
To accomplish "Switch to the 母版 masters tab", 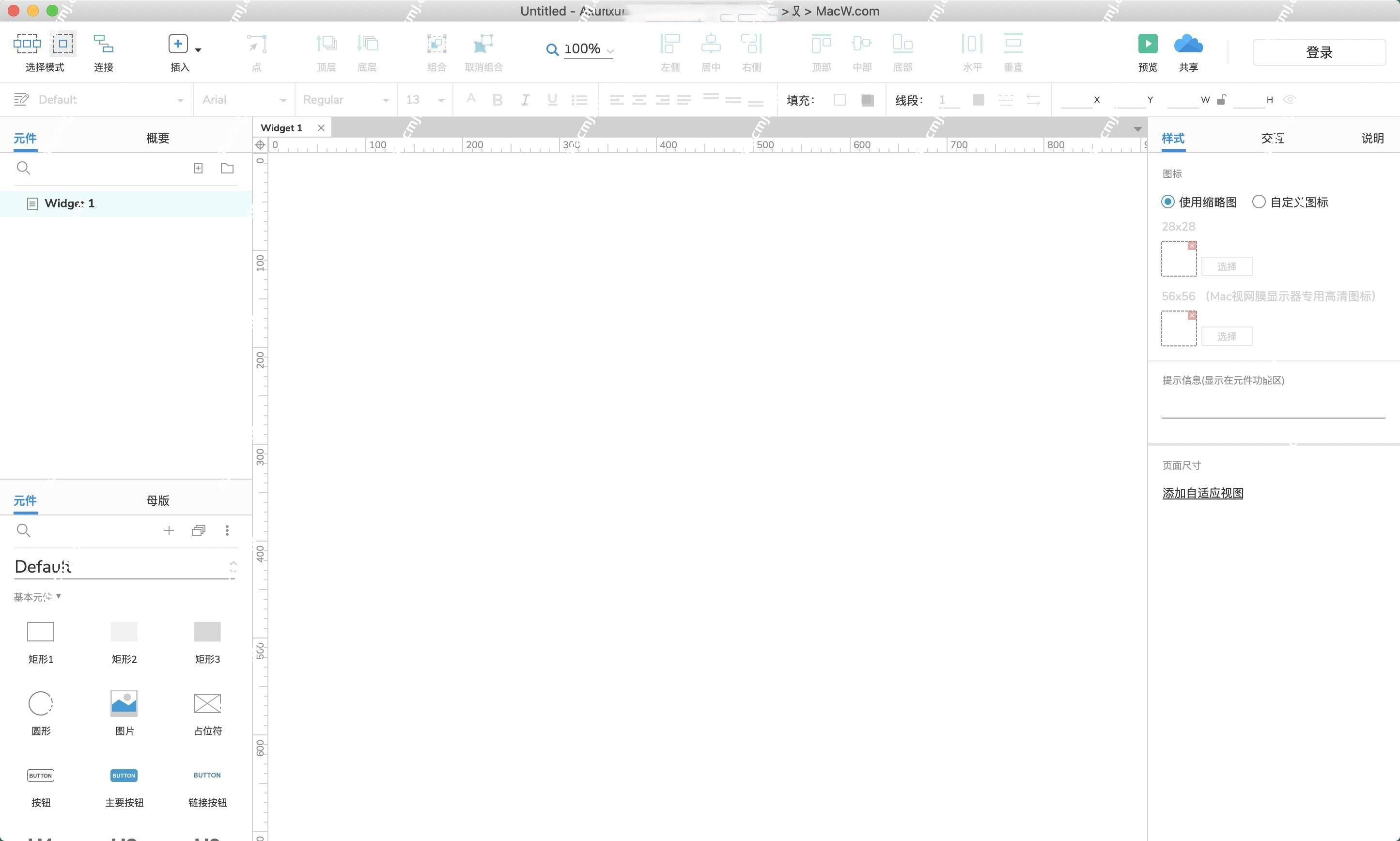I will click(157, 500).
